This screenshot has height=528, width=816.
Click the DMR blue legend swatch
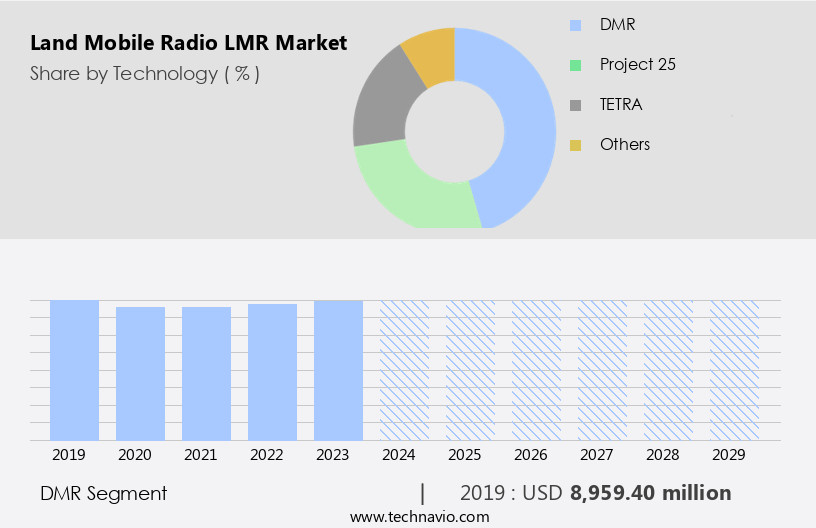tap(575, 25)
